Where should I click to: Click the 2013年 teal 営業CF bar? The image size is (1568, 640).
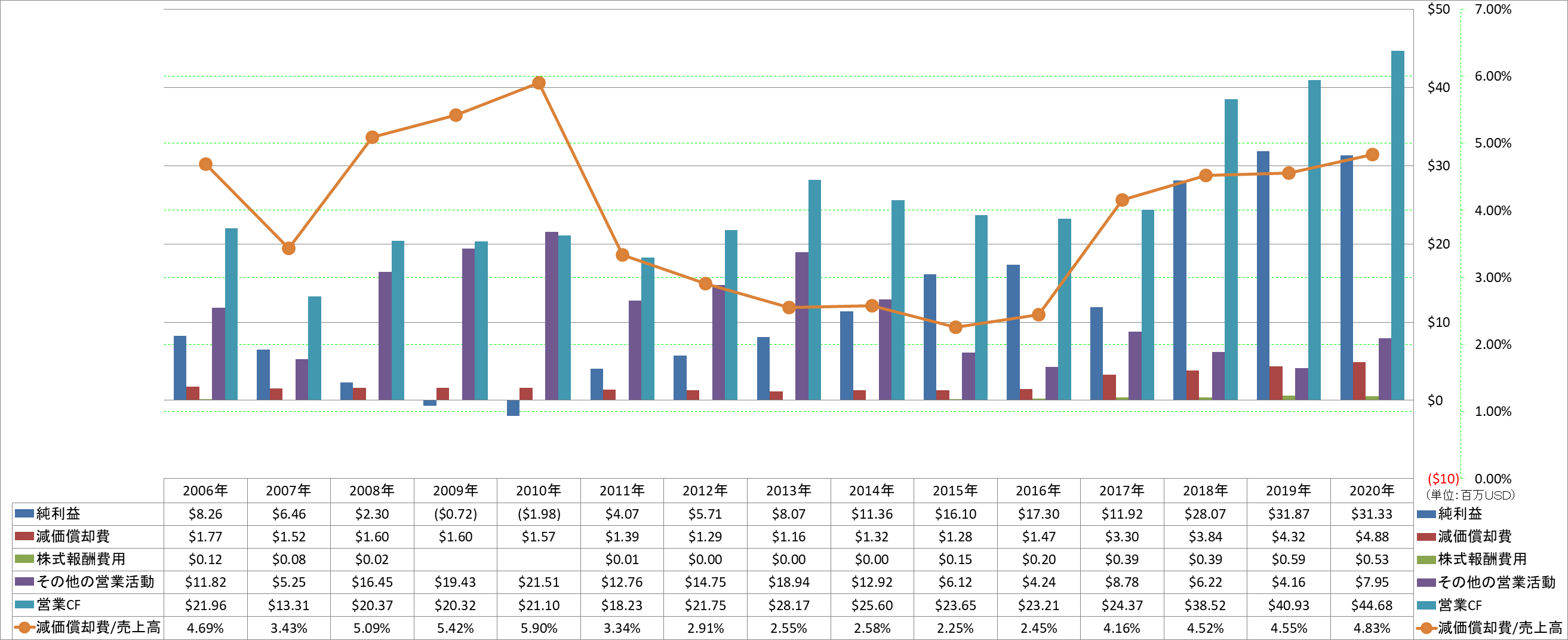point(814,290)
